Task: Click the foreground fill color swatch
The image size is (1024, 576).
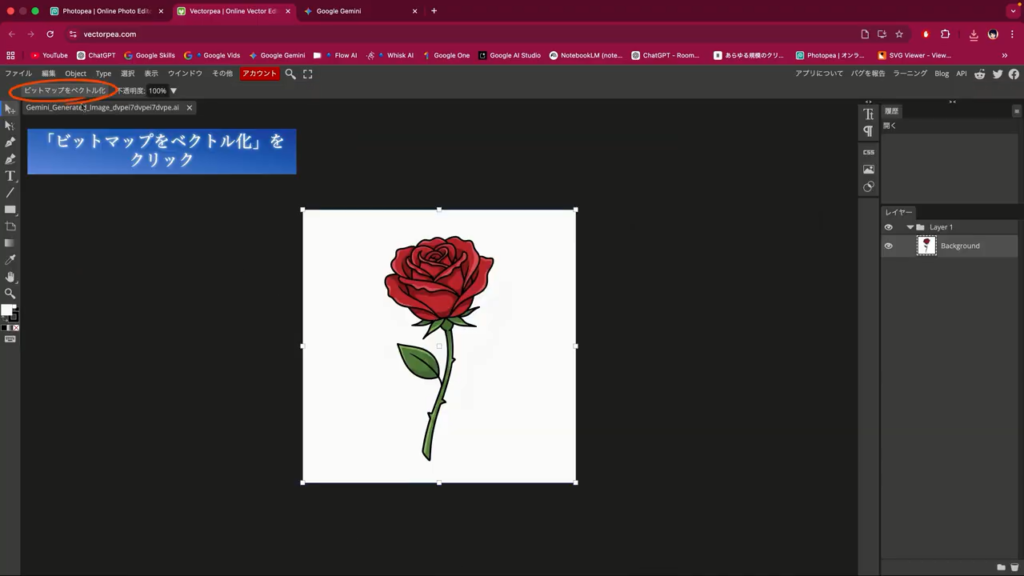Action: pyautogui.click(x=7, y=310)
